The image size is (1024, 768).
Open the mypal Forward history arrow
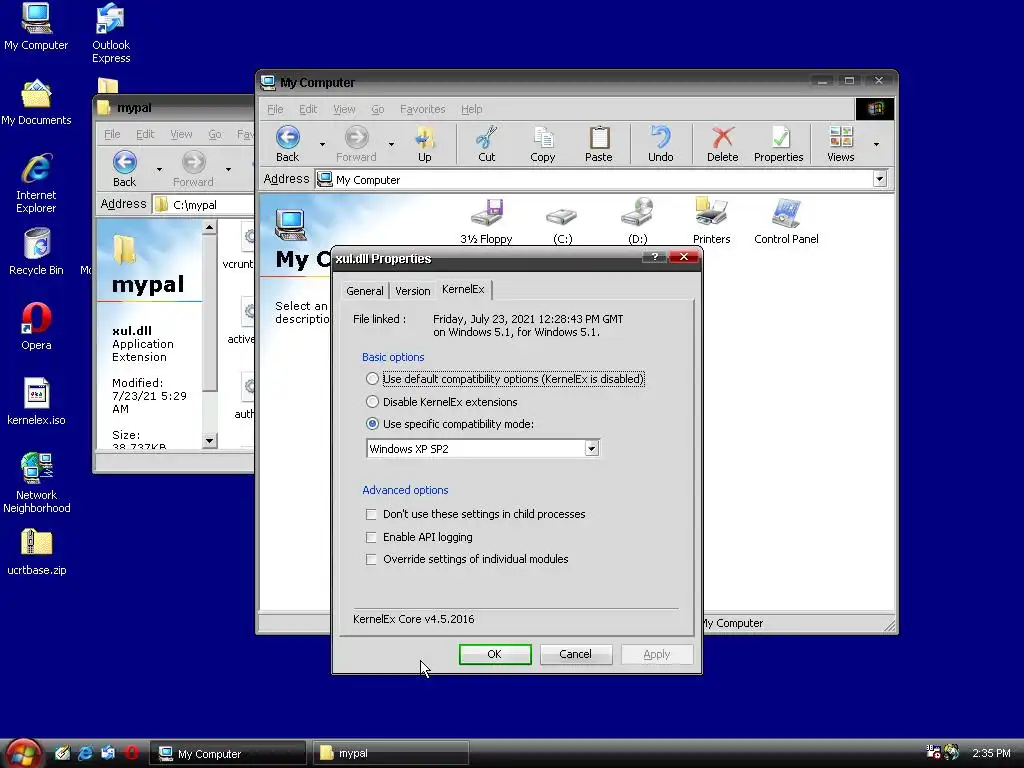(x=229, y=170)
